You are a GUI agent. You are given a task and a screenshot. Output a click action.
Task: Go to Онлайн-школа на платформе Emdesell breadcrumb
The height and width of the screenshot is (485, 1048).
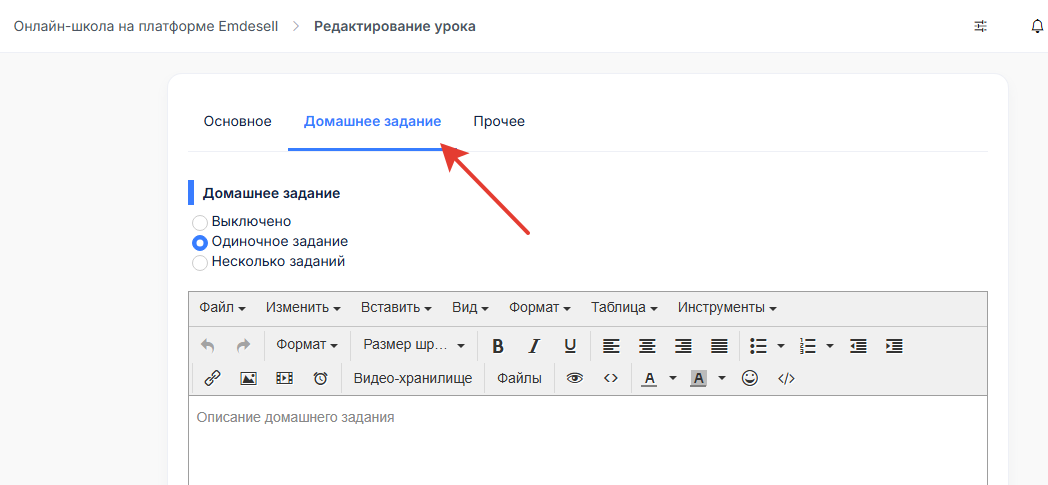click(146, 27)
